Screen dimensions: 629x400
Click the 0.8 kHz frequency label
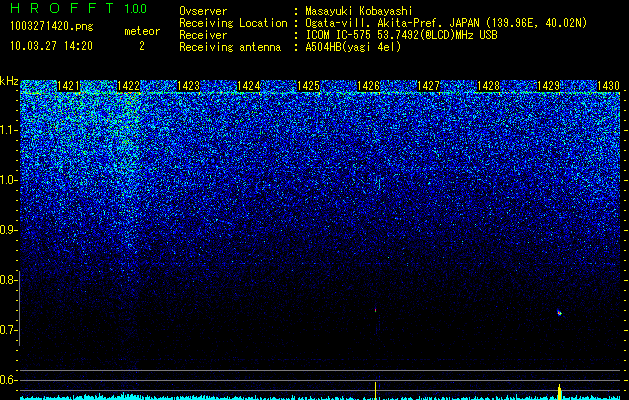coord(8,280)
